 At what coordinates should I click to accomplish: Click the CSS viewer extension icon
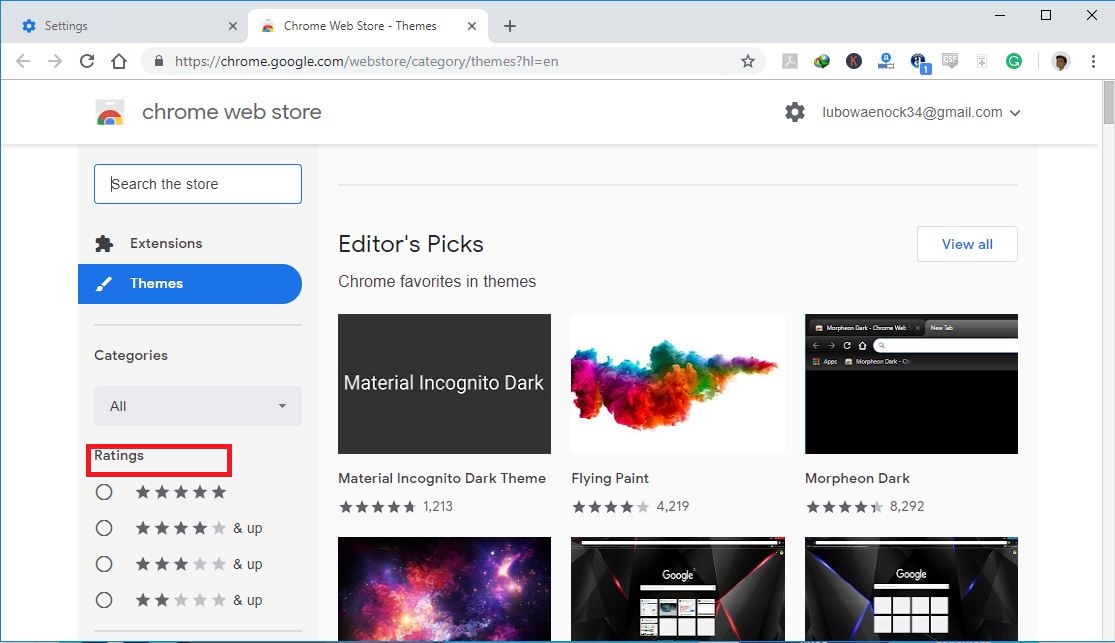click(x=950, y=61)
